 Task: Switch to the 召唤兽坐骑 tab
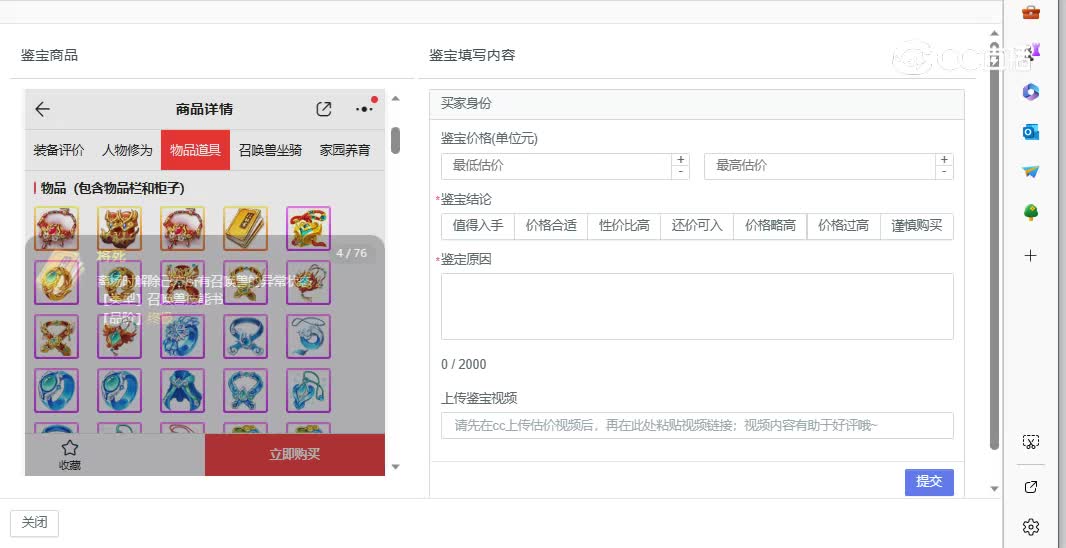tap(270, 150)
